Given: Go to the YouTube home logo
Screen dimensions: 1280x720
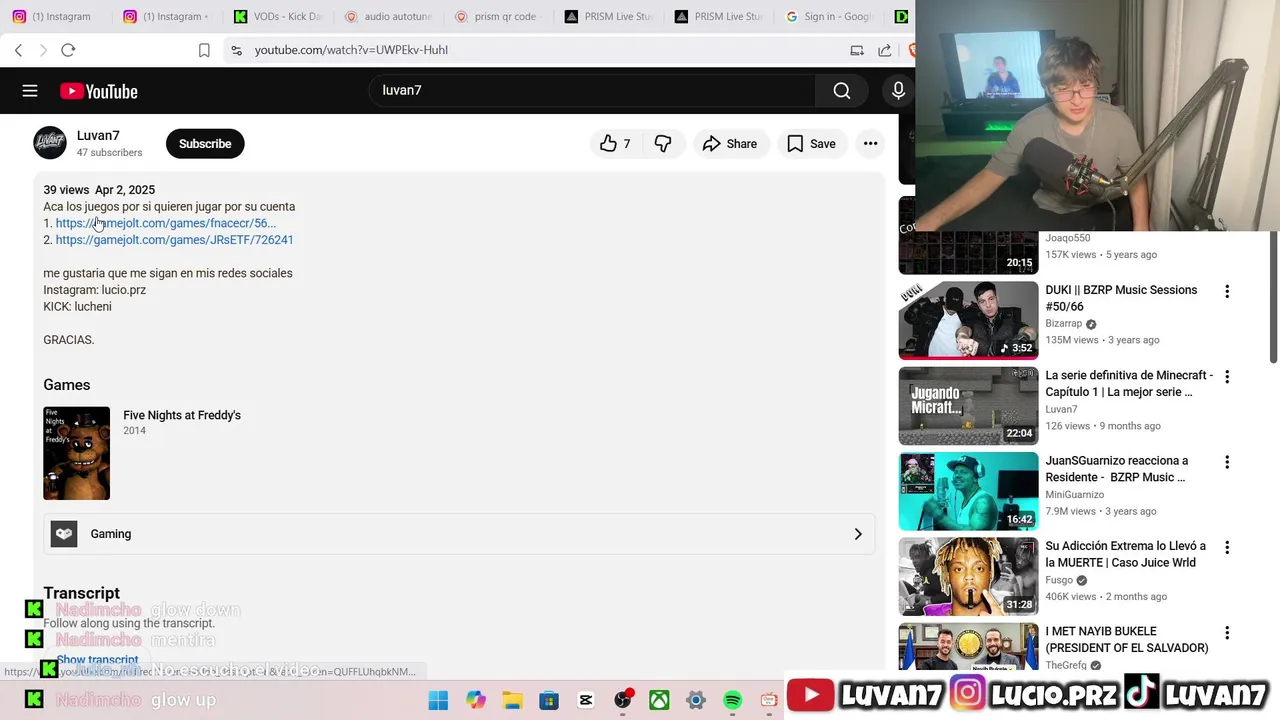Looking at the screenshot, I should (99, 91).
